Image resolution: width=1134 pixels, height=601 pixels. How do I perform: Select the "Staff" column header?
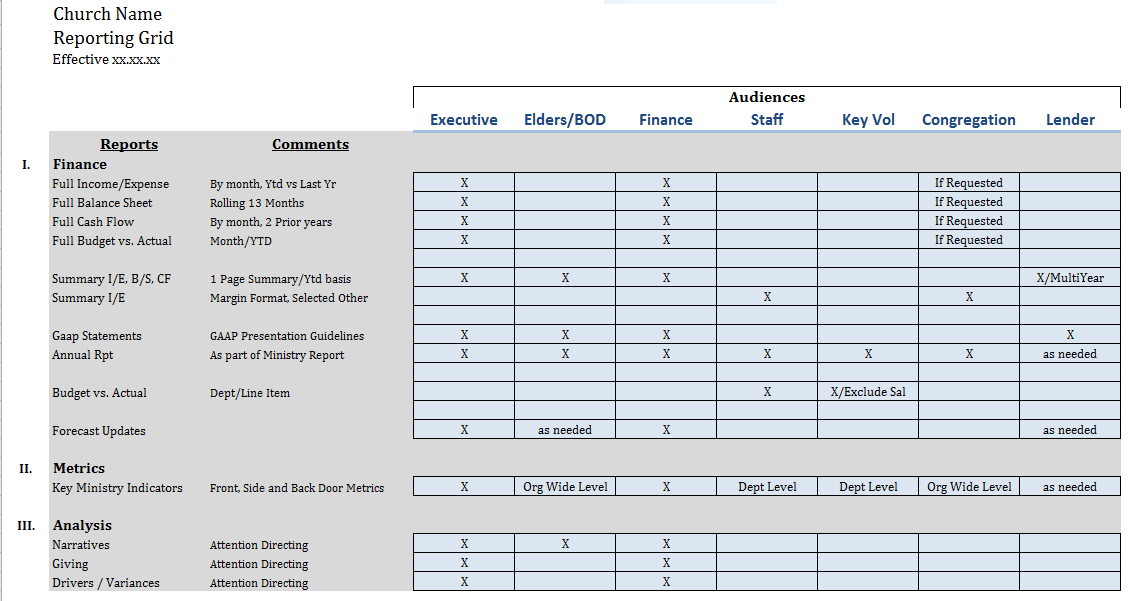click(767, 120)
